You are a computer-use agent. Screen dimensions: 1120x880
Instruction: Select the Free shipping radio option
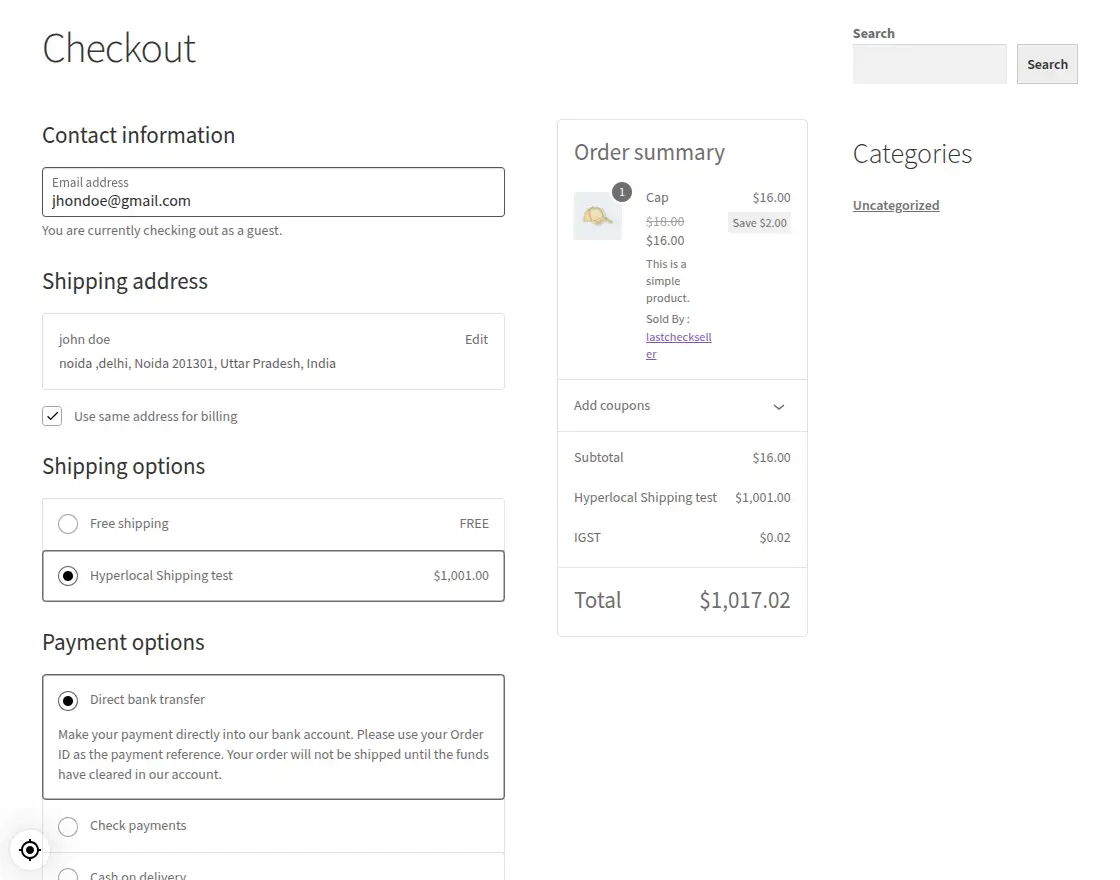[x=68, y=524]
